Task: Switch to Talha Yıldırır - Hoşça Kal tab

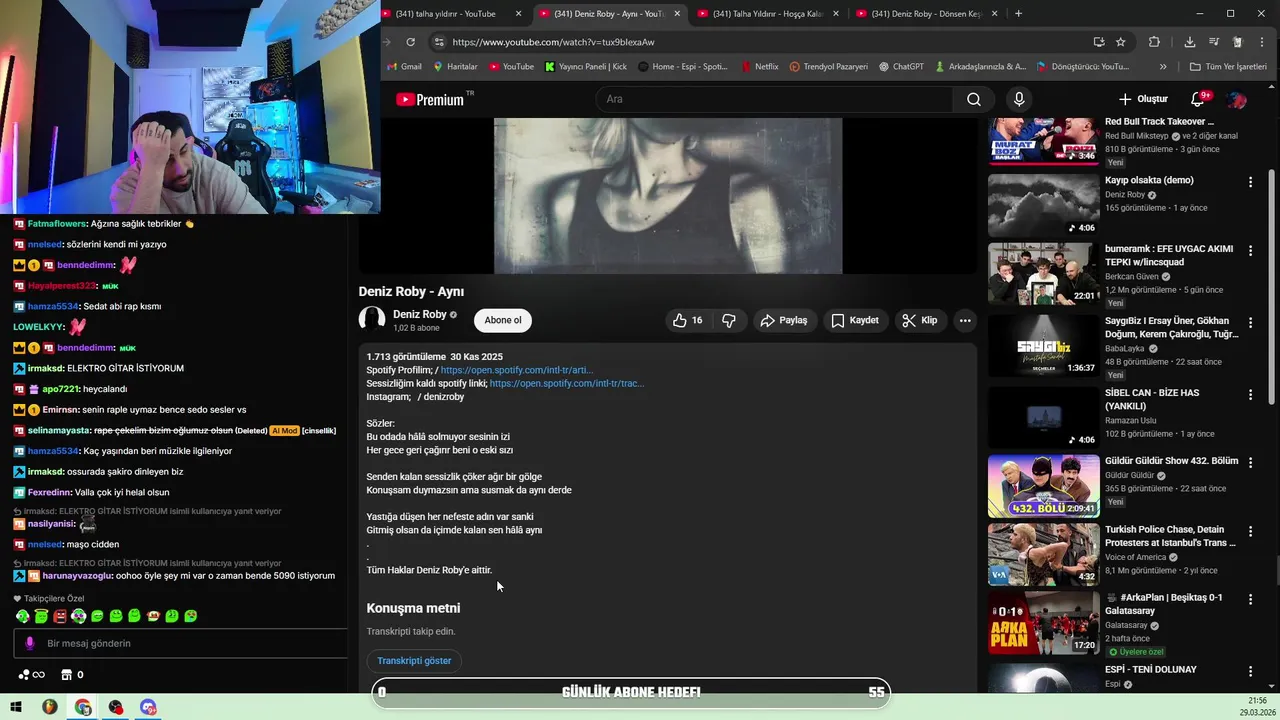Action: (x=767, y=14)
